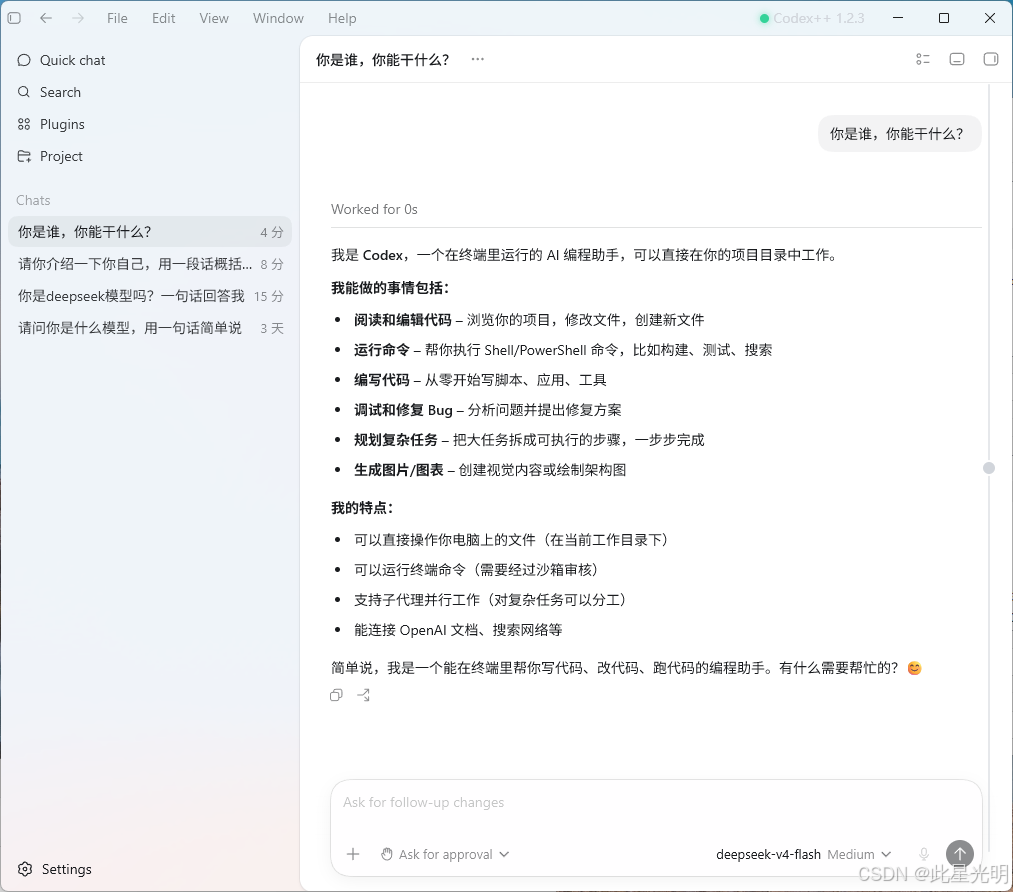The width and height of the screenshot is (1013, 892).
Task: Click the smiley emoji ending the reply
Action: tap(914, 668)
